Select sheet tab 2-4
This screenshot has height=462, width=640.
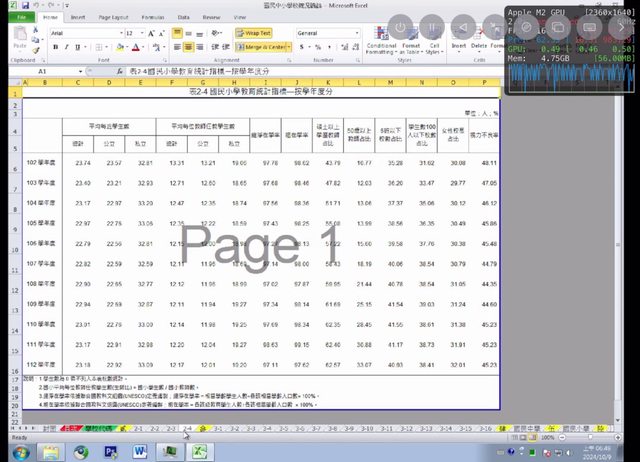pyautogui.click(x=187, y=428)
